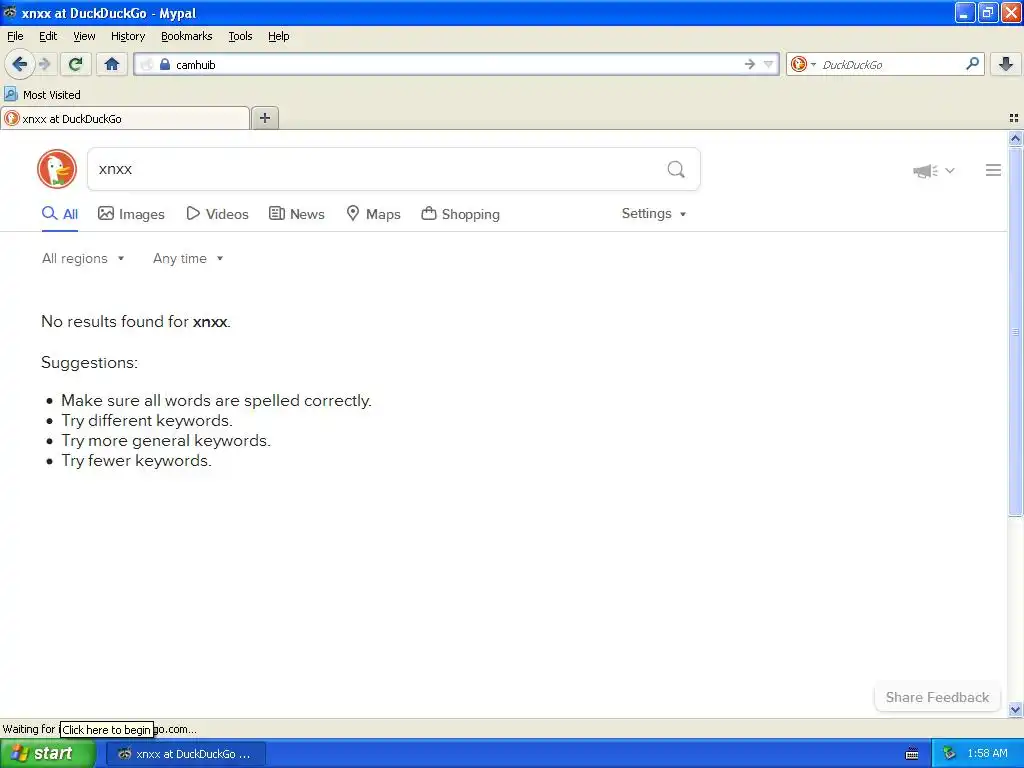Open the View menu
1024x768 pixels.
tap(84, 36)
